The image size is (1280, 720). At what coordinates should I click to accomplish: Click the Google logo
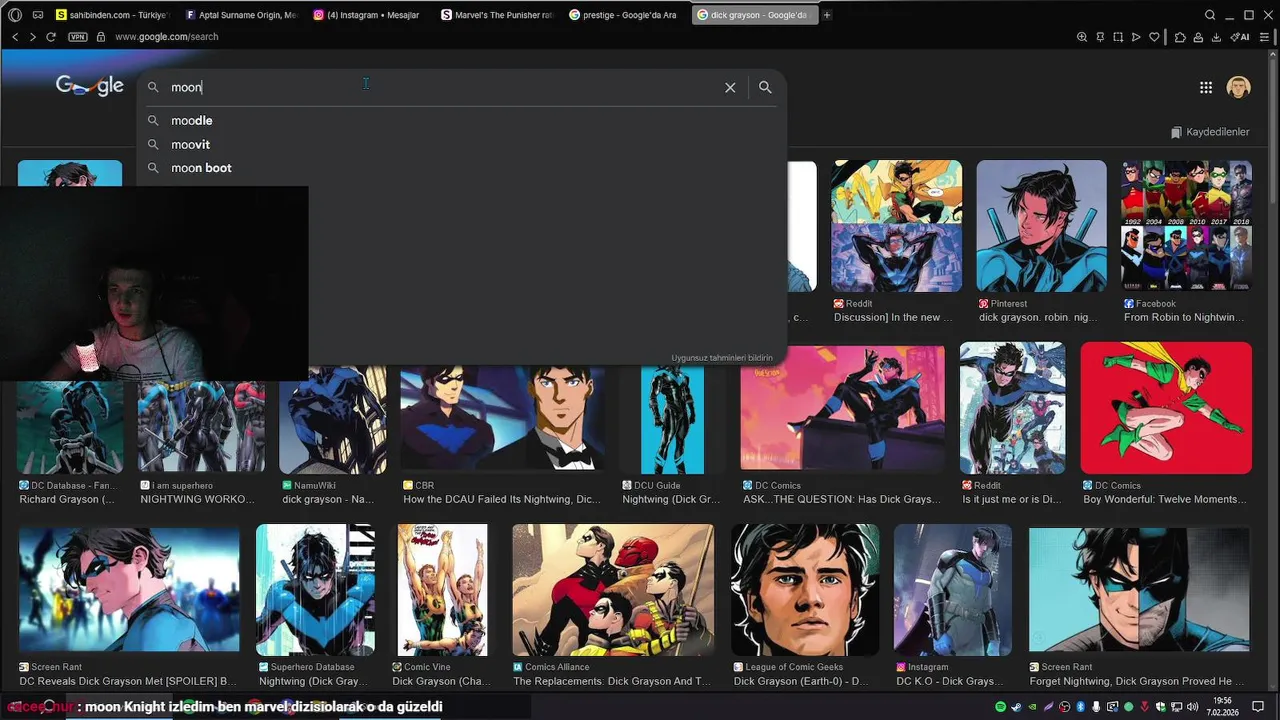pos(90,86)
